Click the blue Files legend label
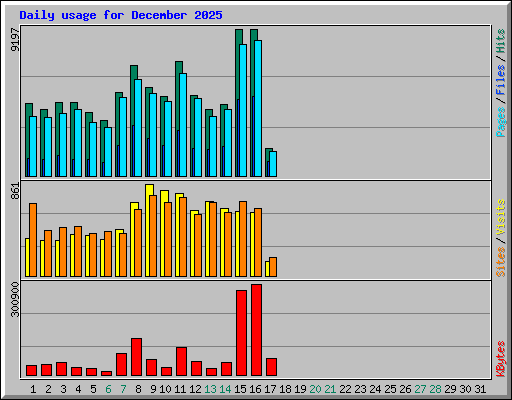The height and width of the screenshot is (400, 512). coord(501,80)
